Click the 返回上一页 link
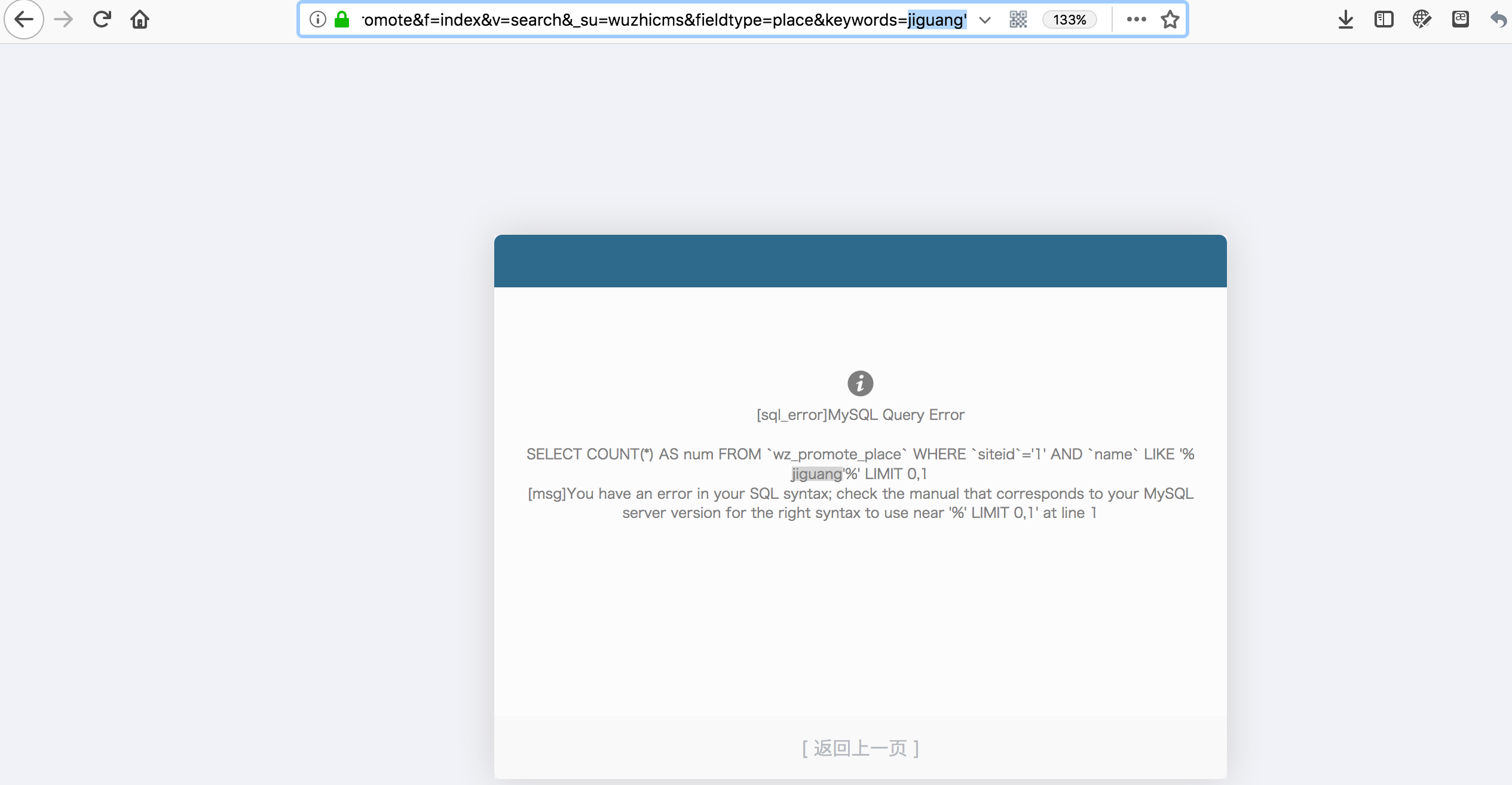This screenshot has height=785, width=1512. [859, 747]
